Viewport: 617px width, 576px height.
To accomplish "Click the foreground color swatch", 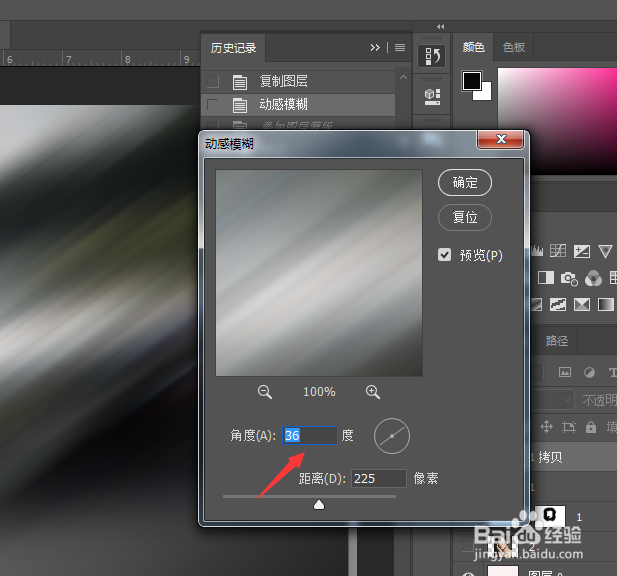I will point(471,81).
